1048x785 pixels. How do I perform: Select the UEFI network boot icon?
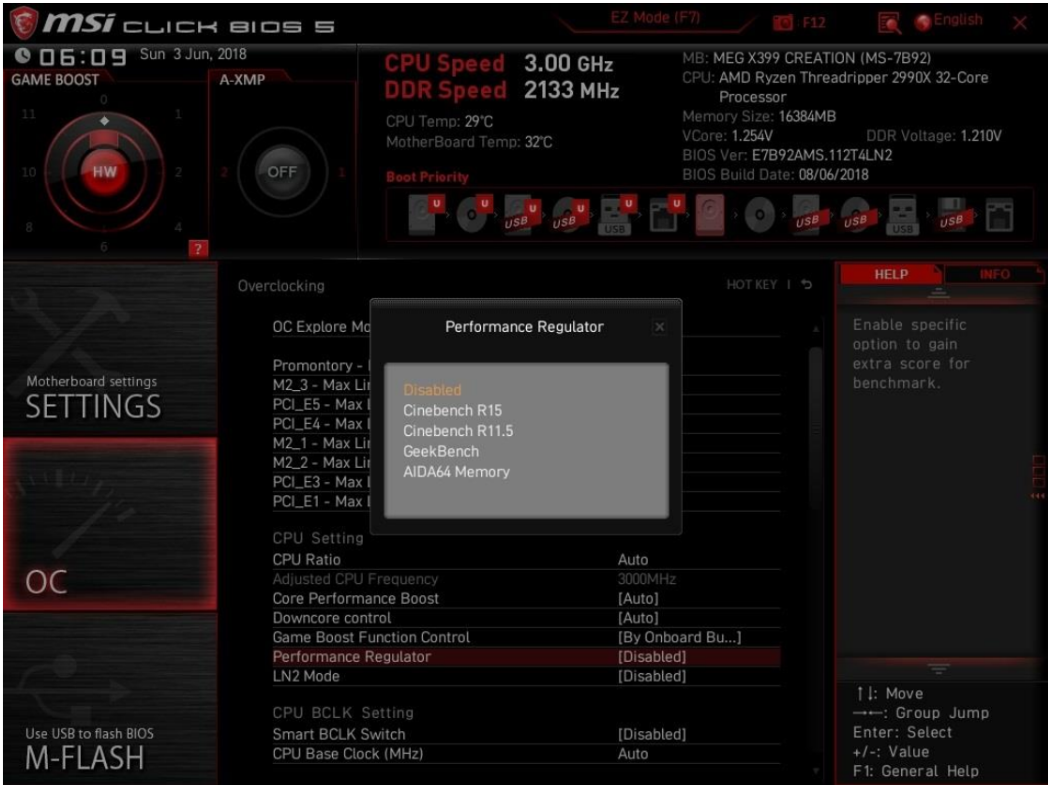click(x=665, y=215)
